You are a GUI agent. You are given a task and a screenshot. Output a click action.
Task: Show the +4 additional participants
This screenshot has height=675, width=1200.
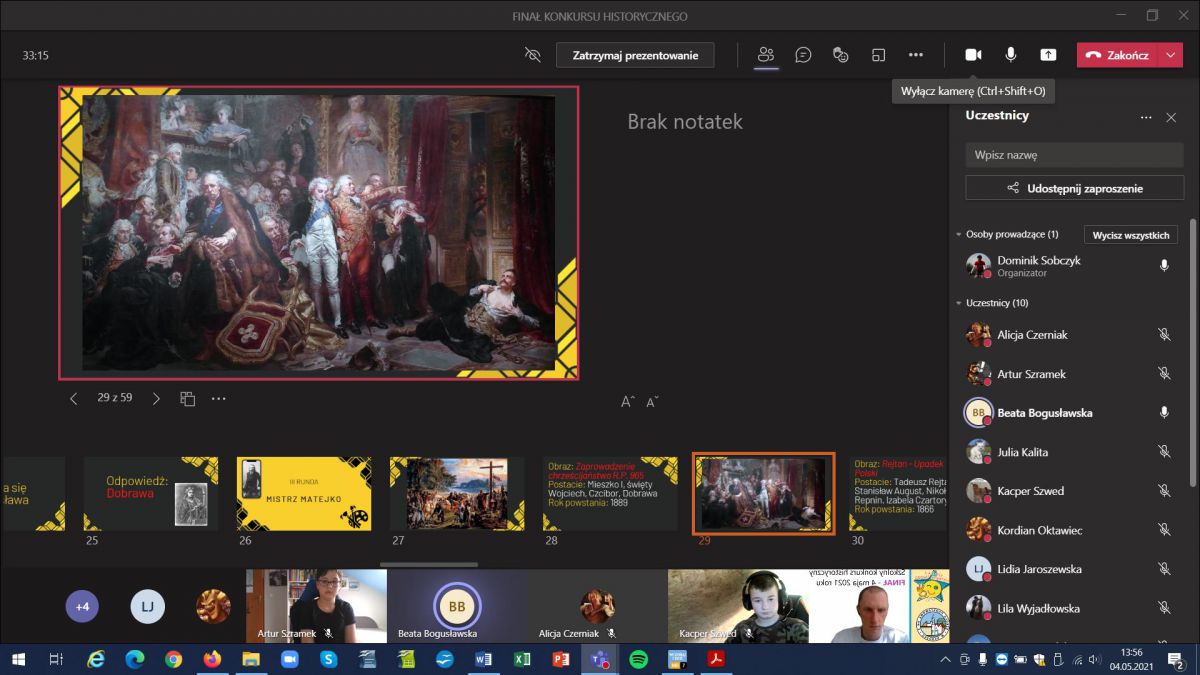pos(82,606)
